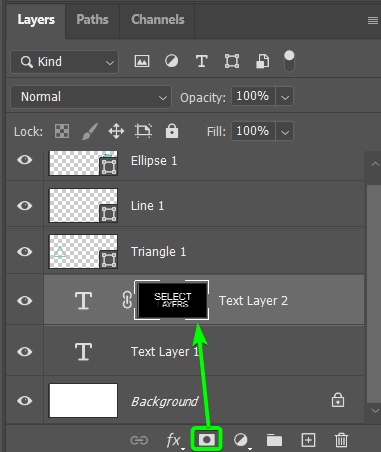Create new fill or adjustment layer
381x452 pixels.
241,440
